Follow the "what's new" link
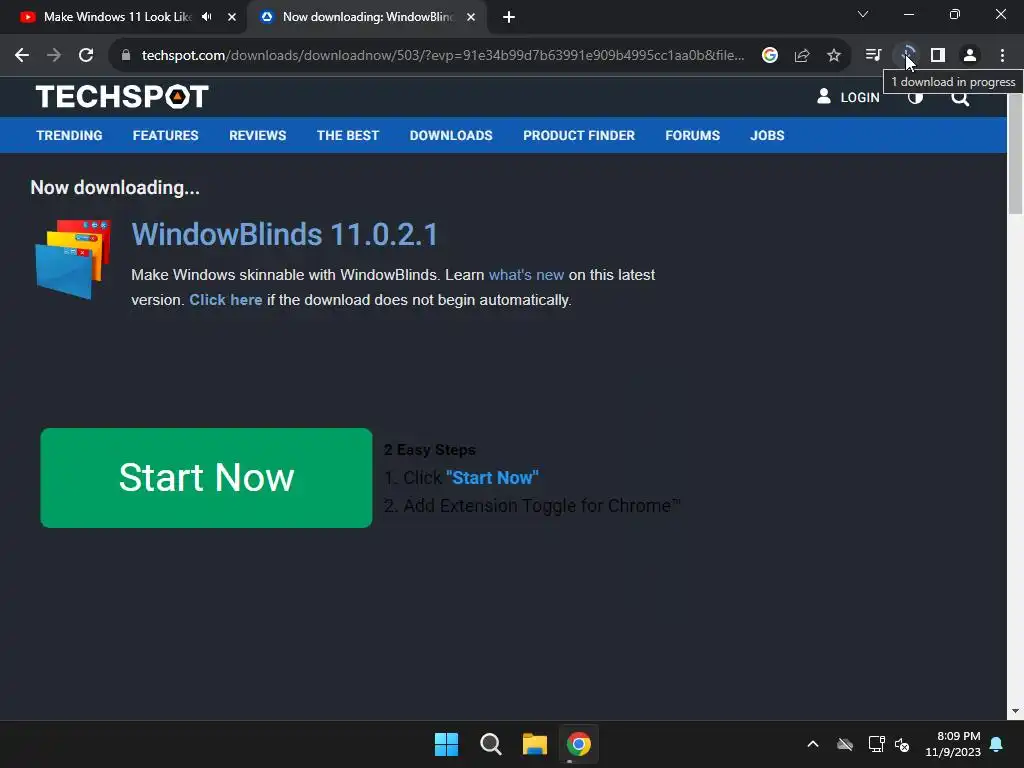 pyautogui.click(x=526, y=275)
